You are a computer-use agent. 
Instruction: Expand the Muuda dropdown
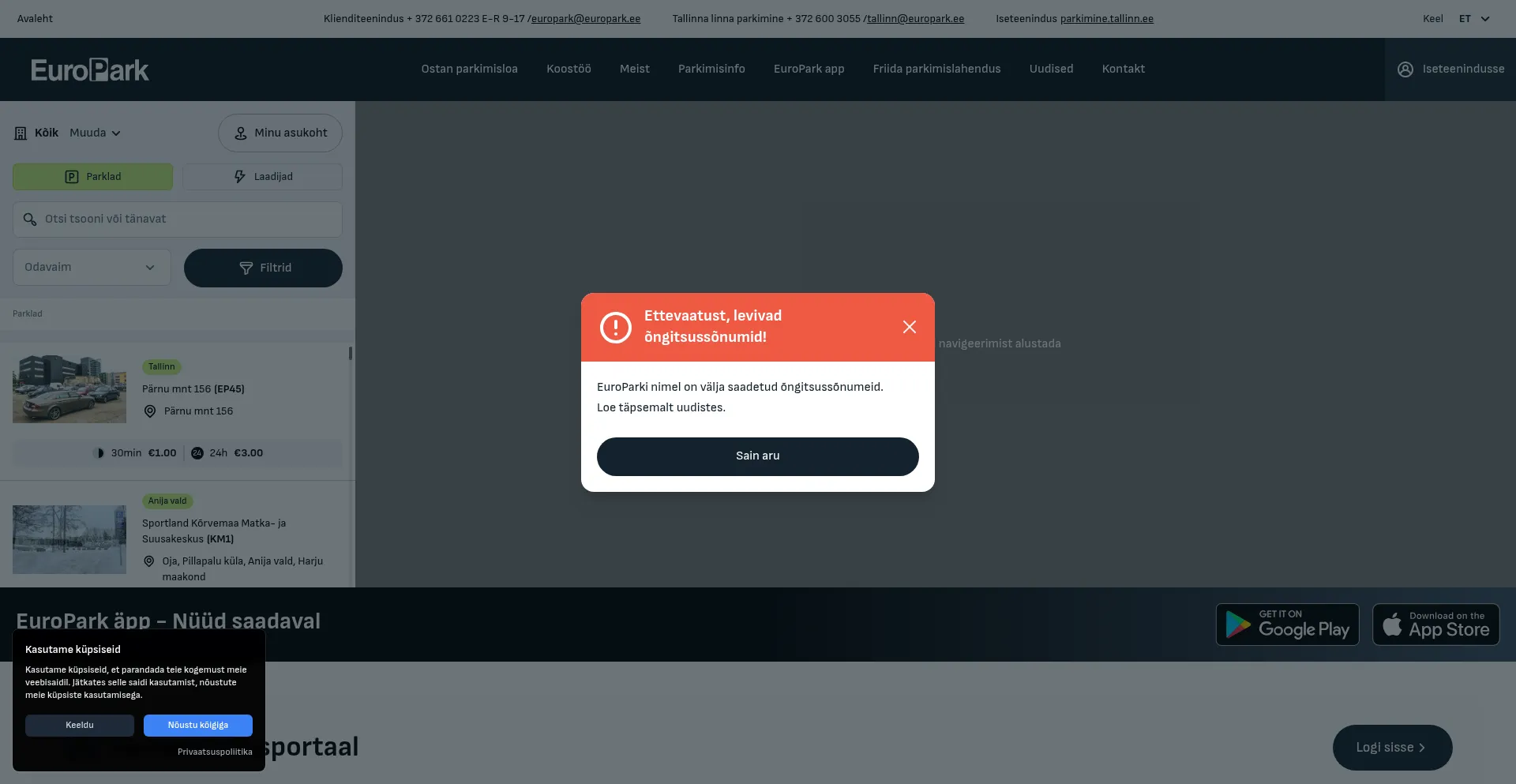[96, 133]
